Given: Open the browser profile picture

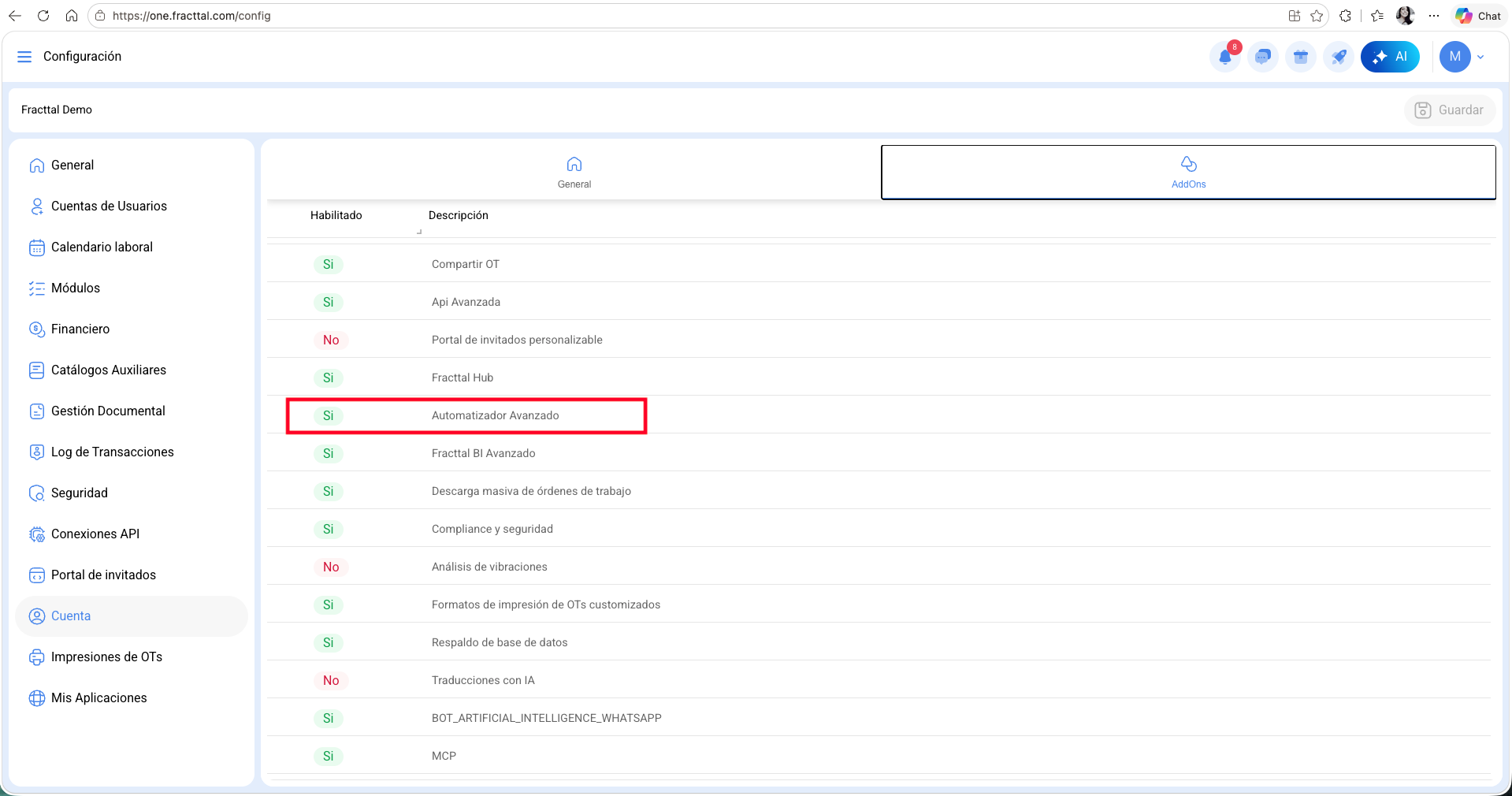Looking at the screenshot, I should pyautogui.click(x=1405, y=16).
